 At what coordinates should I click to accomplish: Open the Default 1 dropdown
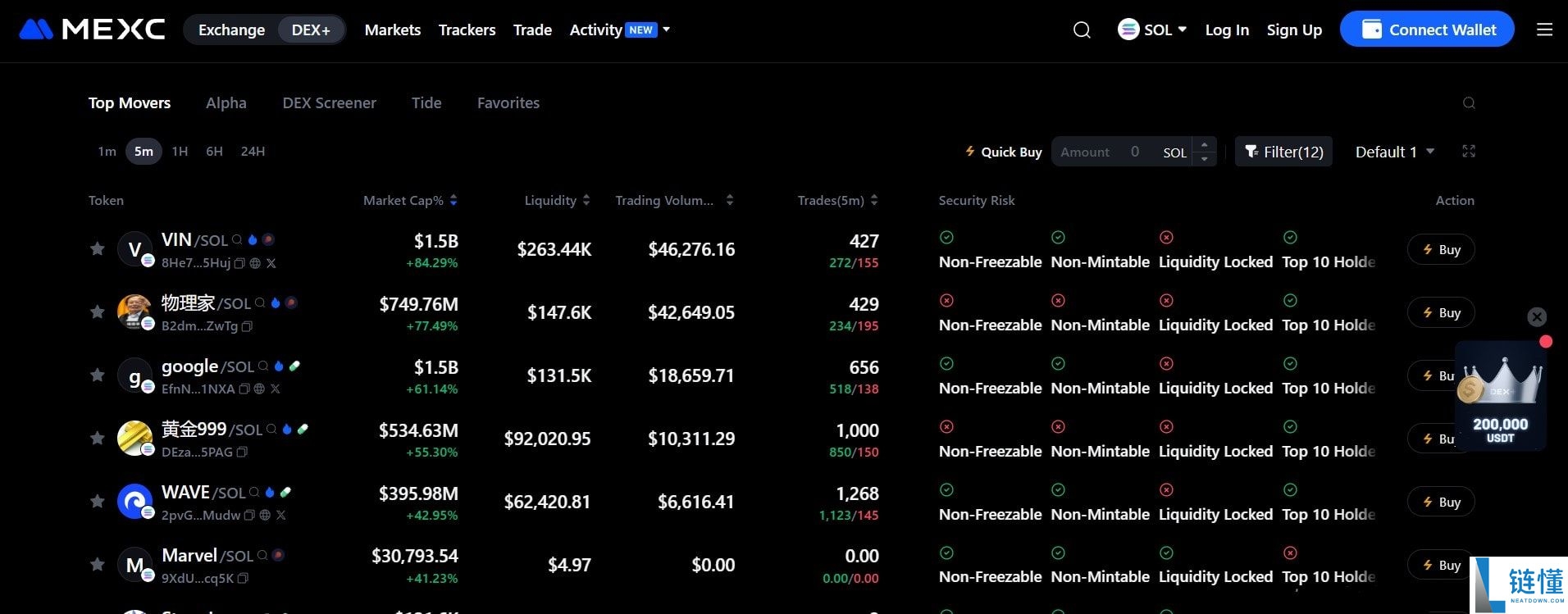[x=1394, y=152]
